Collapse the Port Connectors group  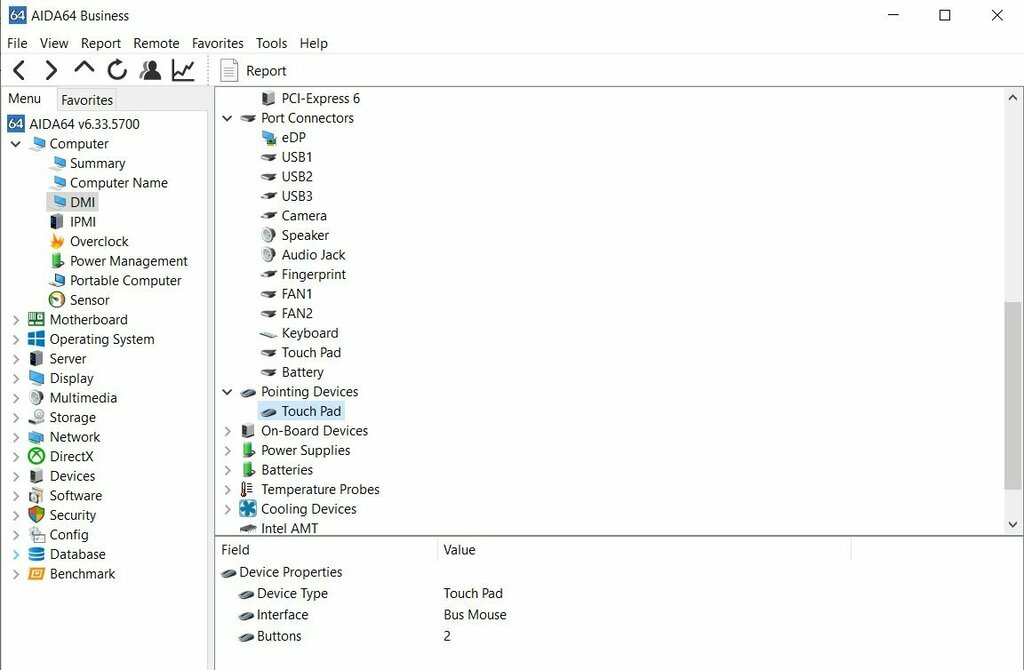227,118
